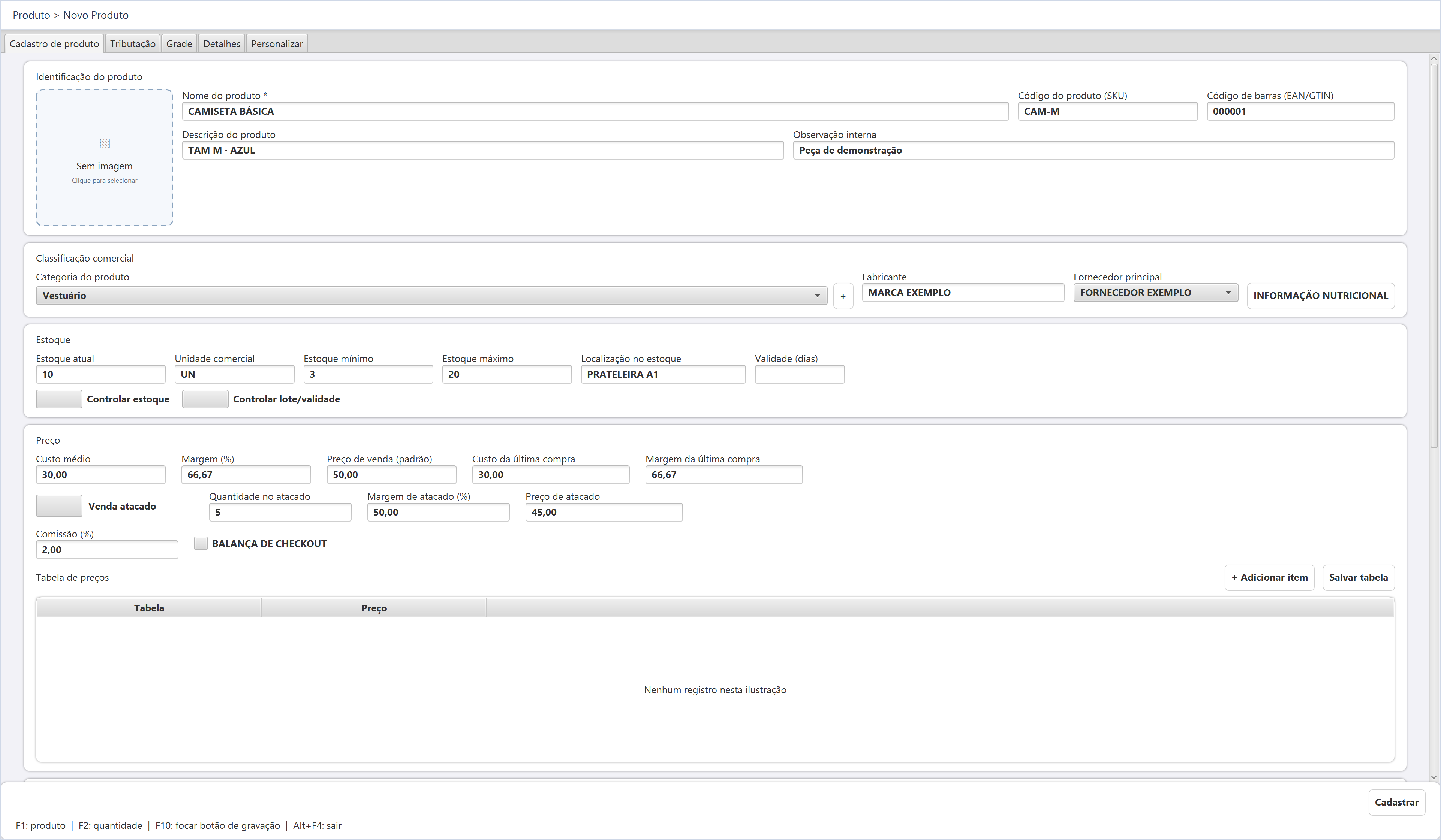Click the Código de barras field
The image size is (1441, 840).
(1300, 111)
